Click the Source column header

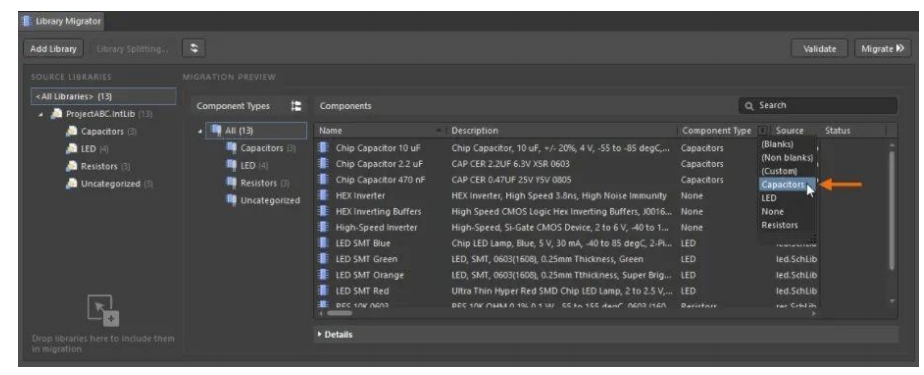click(790, 131)
